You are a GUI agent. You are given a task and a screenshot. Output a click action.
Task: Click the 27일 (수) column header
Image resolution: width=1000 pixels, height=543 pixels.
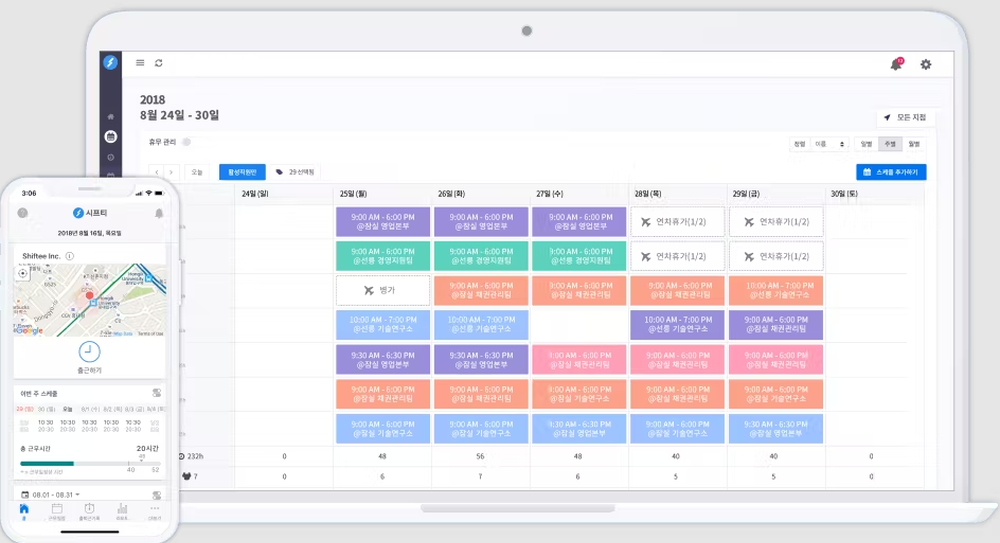click(x=550, y=193)
